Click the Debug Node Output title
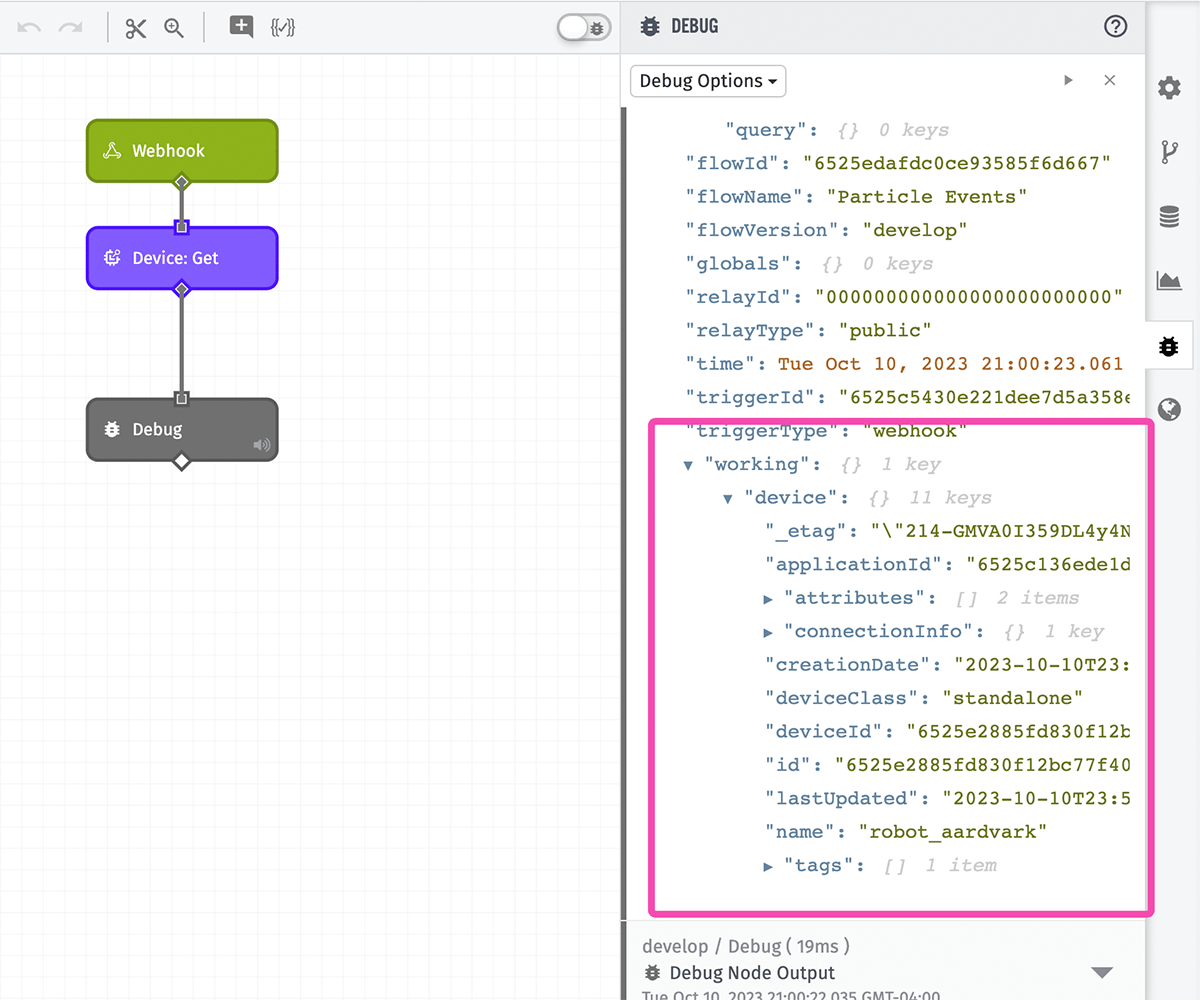This screenshot has height=1000, width=1200. tap(752, 972)
